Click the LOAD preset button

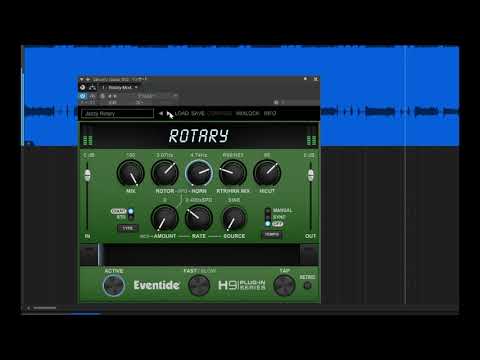[x=182, y=113]
